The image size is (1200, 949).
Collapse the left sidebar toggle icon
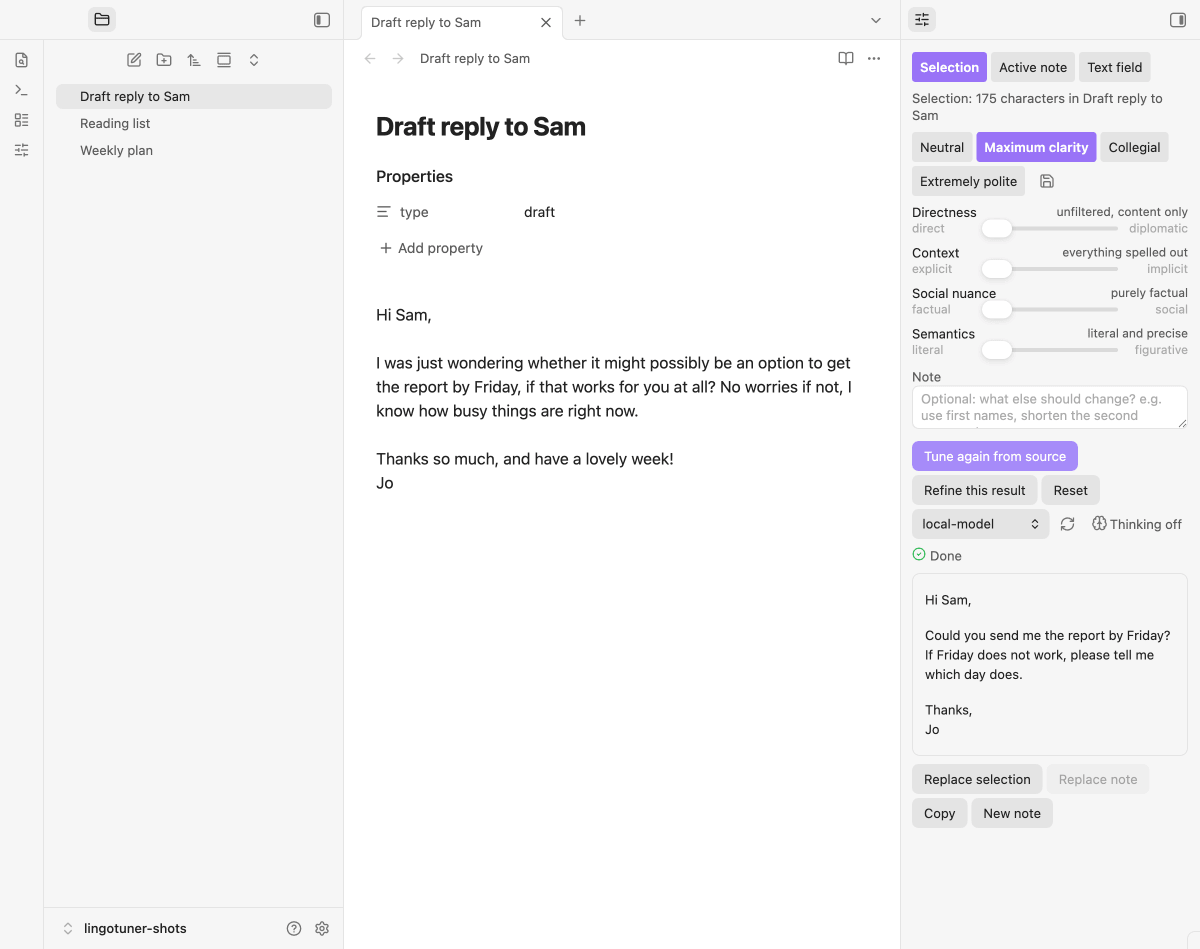click(322, 19)
